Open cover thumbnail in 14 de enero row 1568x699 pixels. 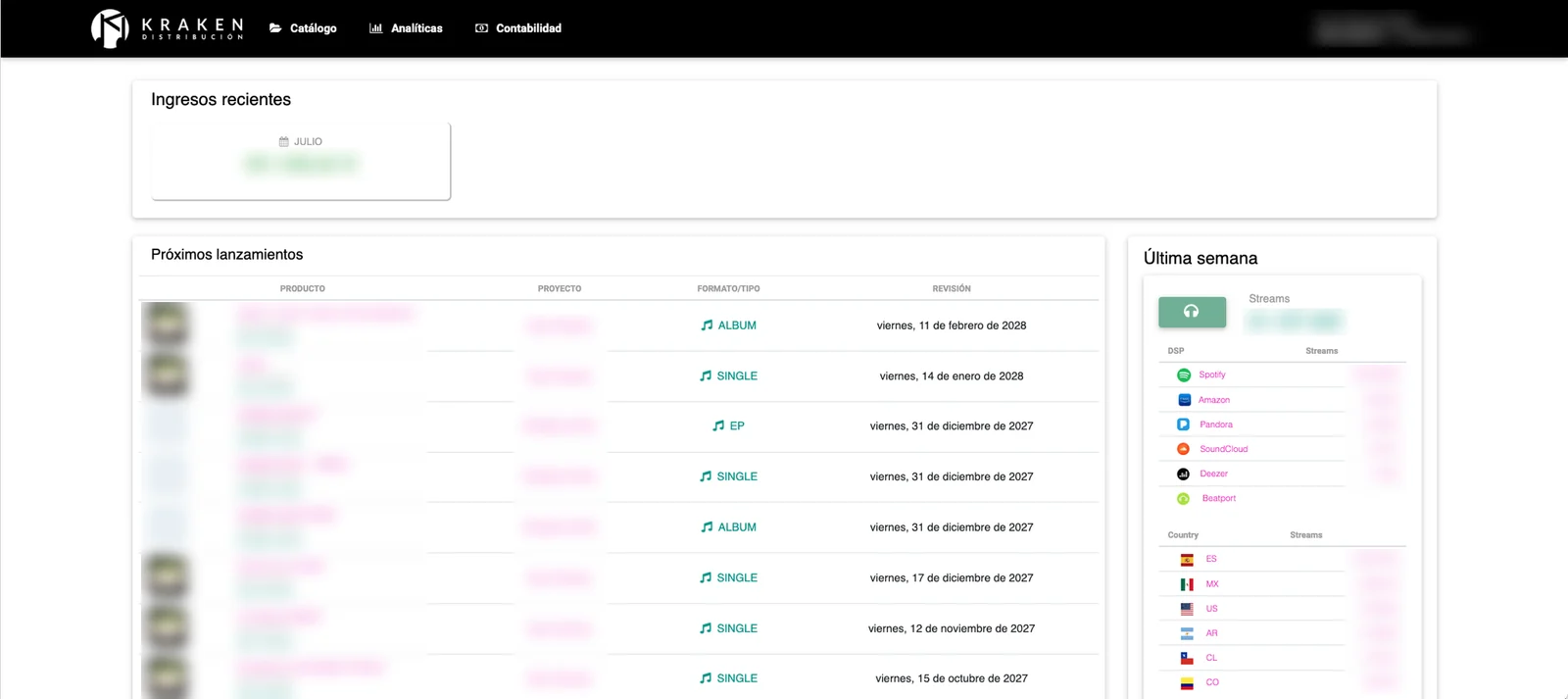166,375
